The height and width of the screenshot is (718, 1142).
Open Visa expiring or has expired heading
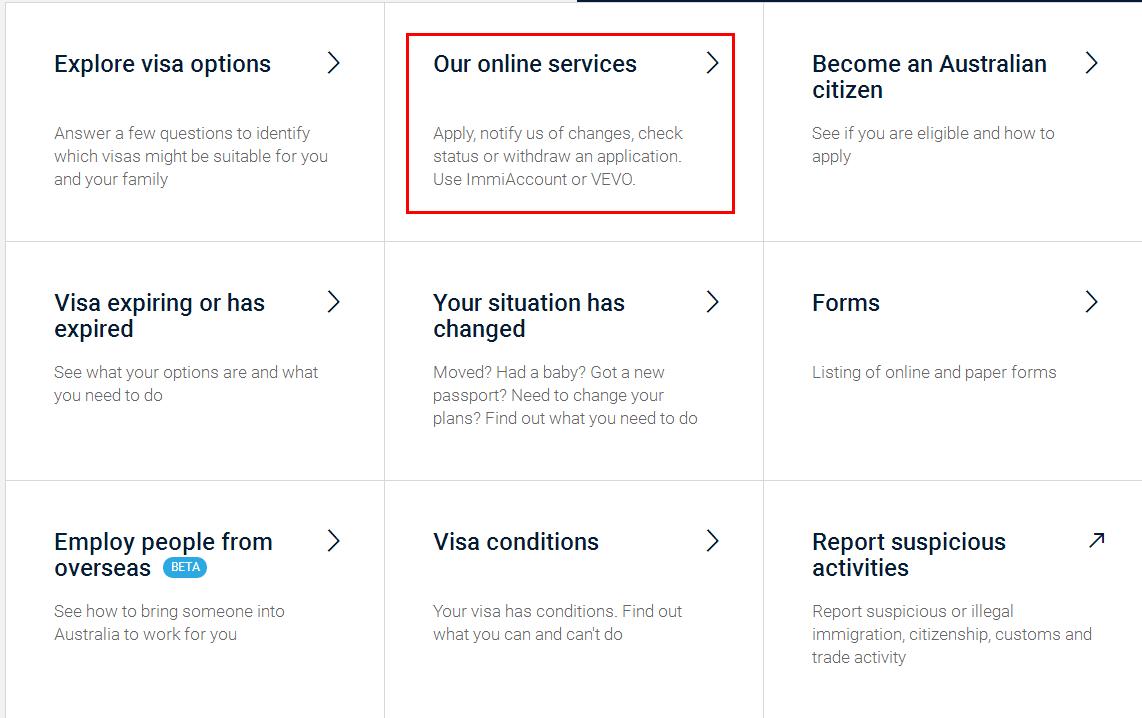pyautogui.click(x=159, y=316)
